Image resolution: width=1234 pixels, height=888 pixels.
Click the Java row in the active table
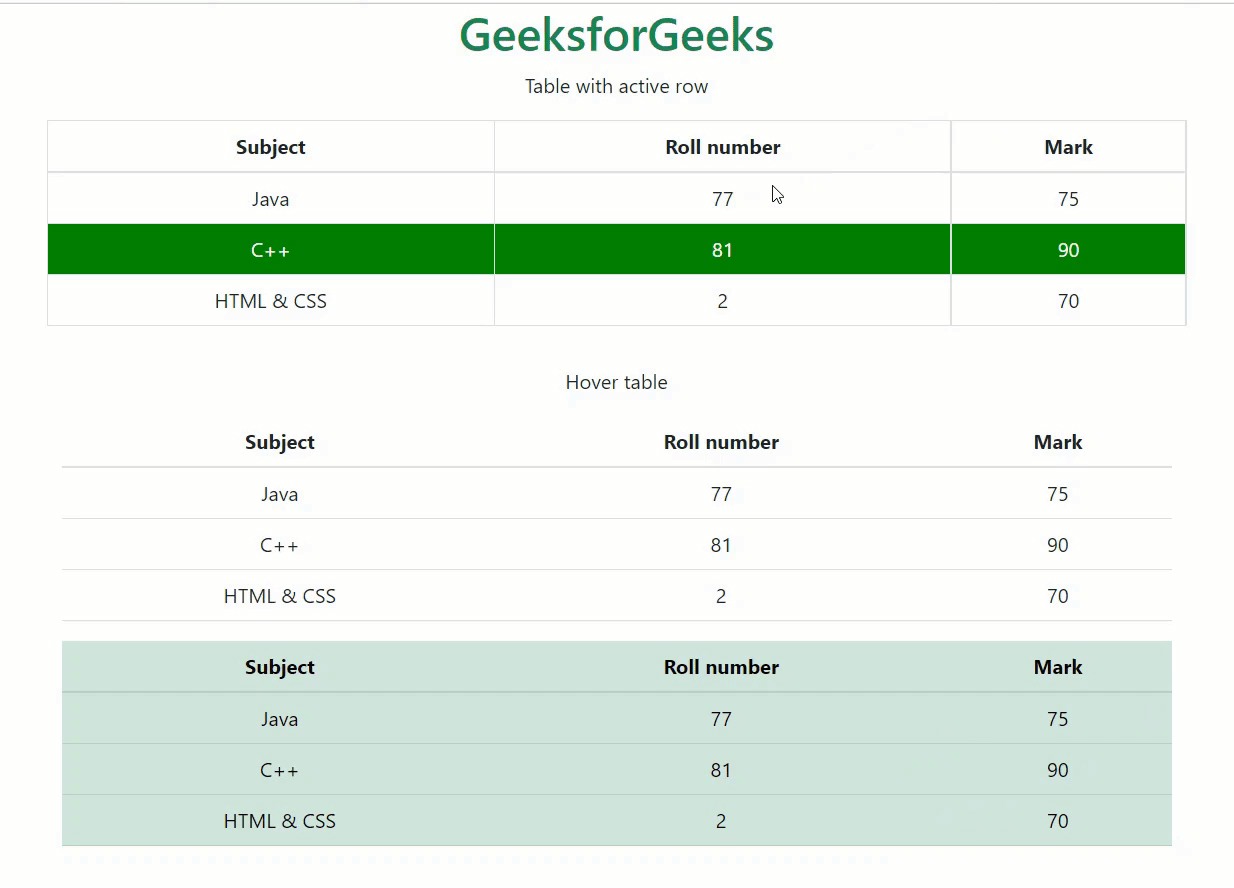click(x=271, y=198)
